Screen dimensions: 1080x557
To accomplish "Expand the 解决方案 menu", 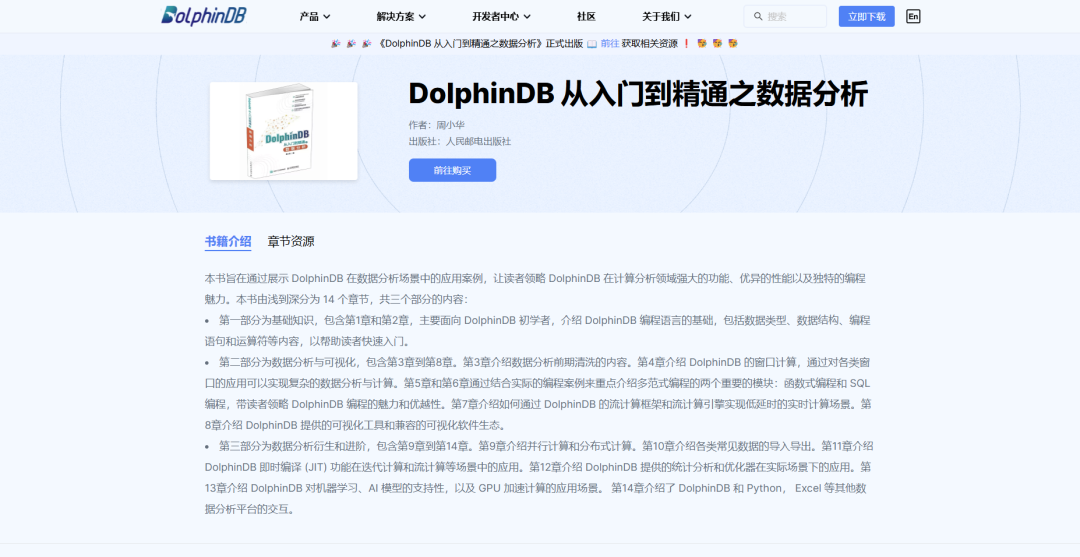I will click(402, 17).
